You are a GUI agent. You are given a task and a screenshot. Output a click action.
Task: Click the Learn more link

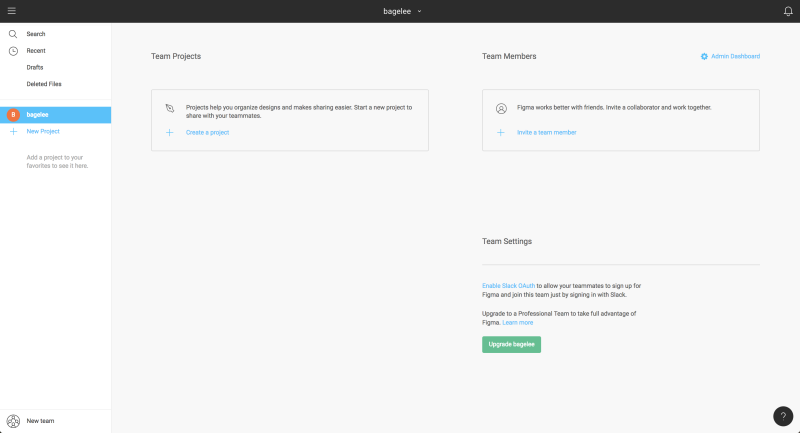click(517, 323)
